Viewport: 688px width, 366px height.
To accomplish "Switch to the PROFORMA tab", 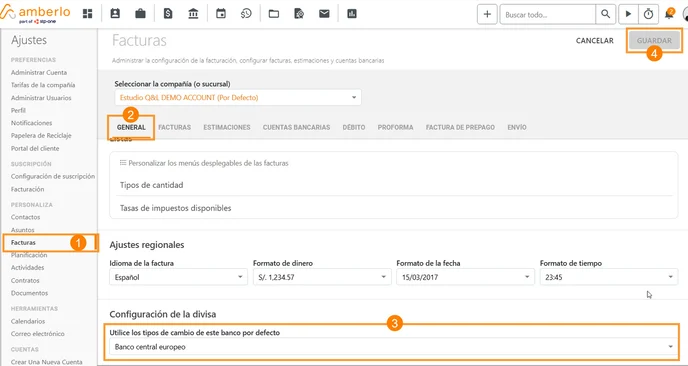I will coord(395,127).
